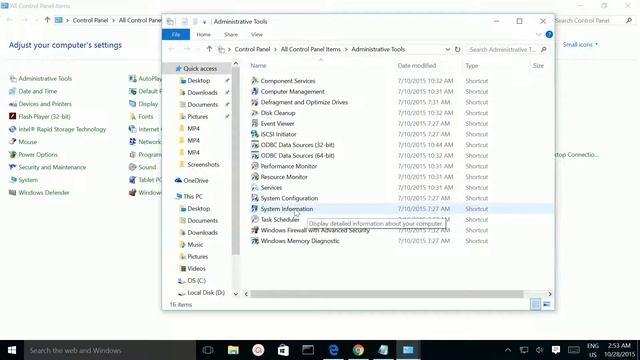Select Performance Monitor shortcut icon
Screen dimensions: 640x360
tap(255, 166)
